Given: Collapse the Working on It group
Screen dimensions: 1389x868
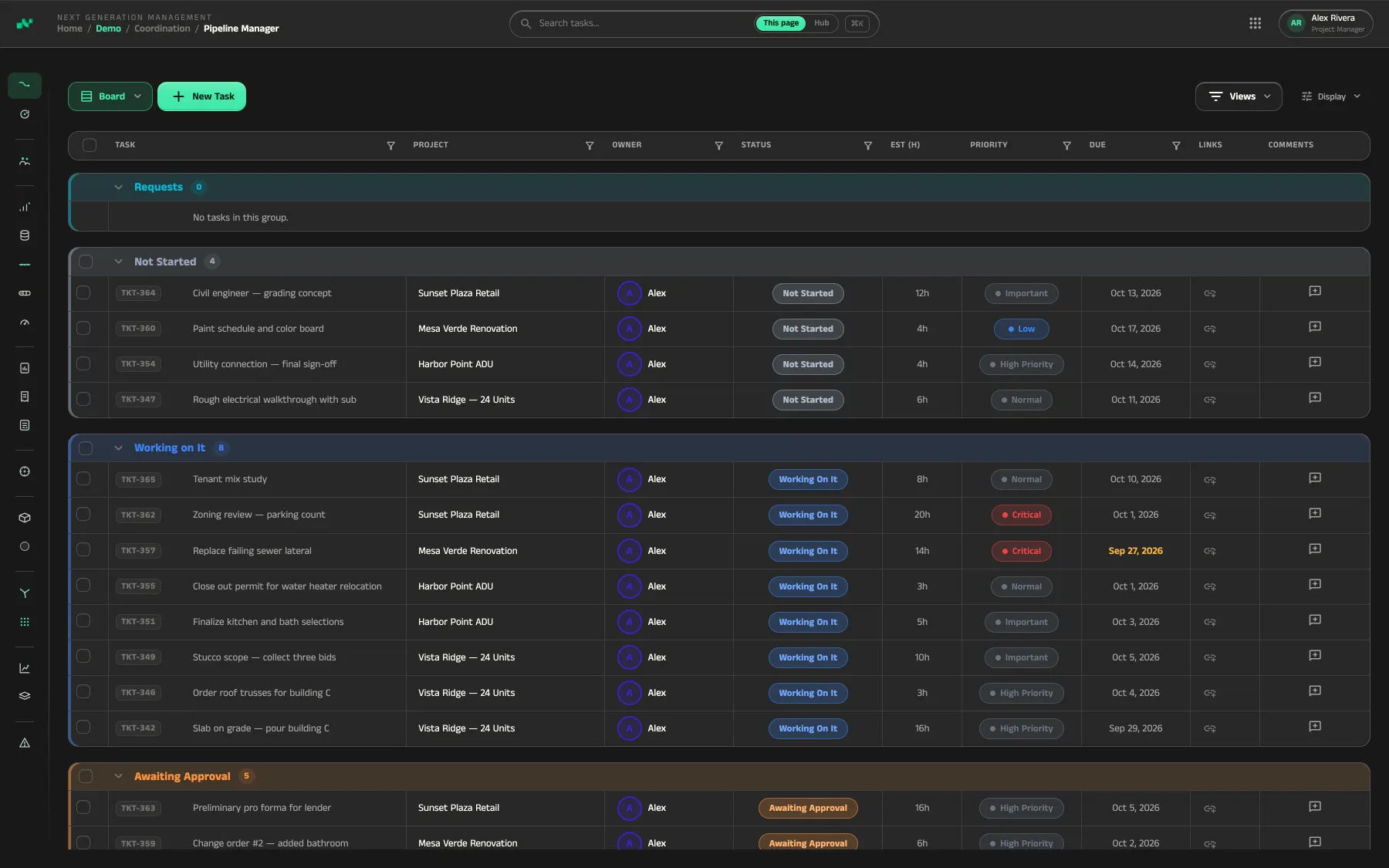Looking at the screenshot, I should point(118,448).
